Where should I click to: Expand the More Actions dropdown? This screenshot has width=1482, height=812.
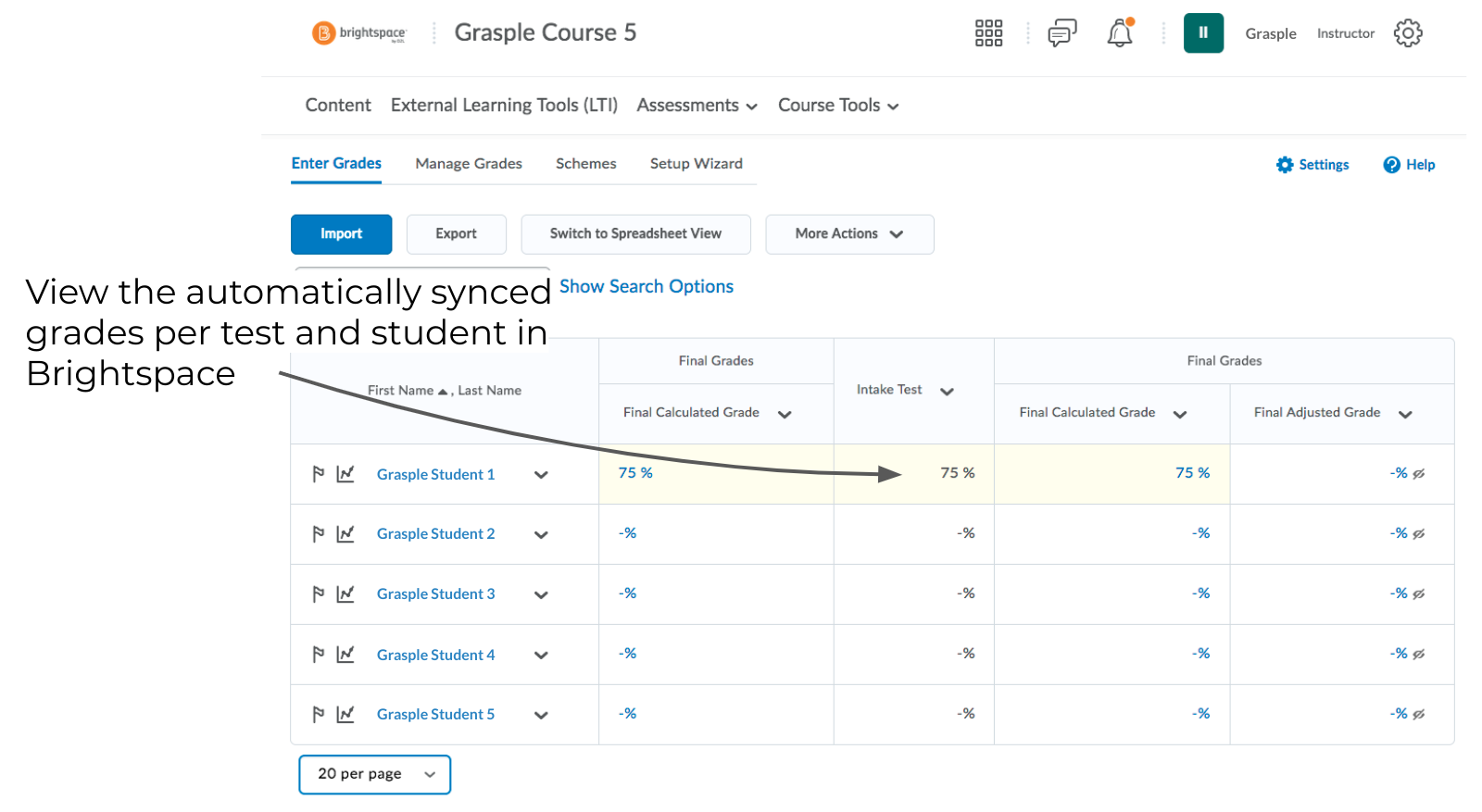click(848, 234)
